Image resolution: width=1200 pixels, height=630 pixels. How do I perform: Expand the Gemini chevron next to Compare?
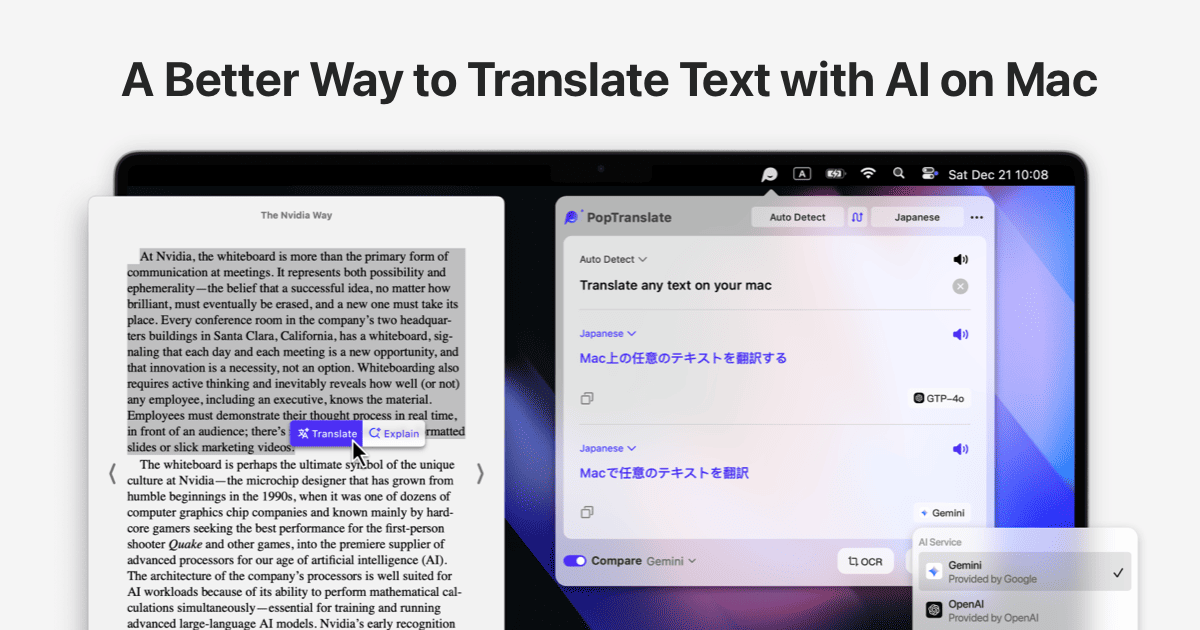coord(692,561)
